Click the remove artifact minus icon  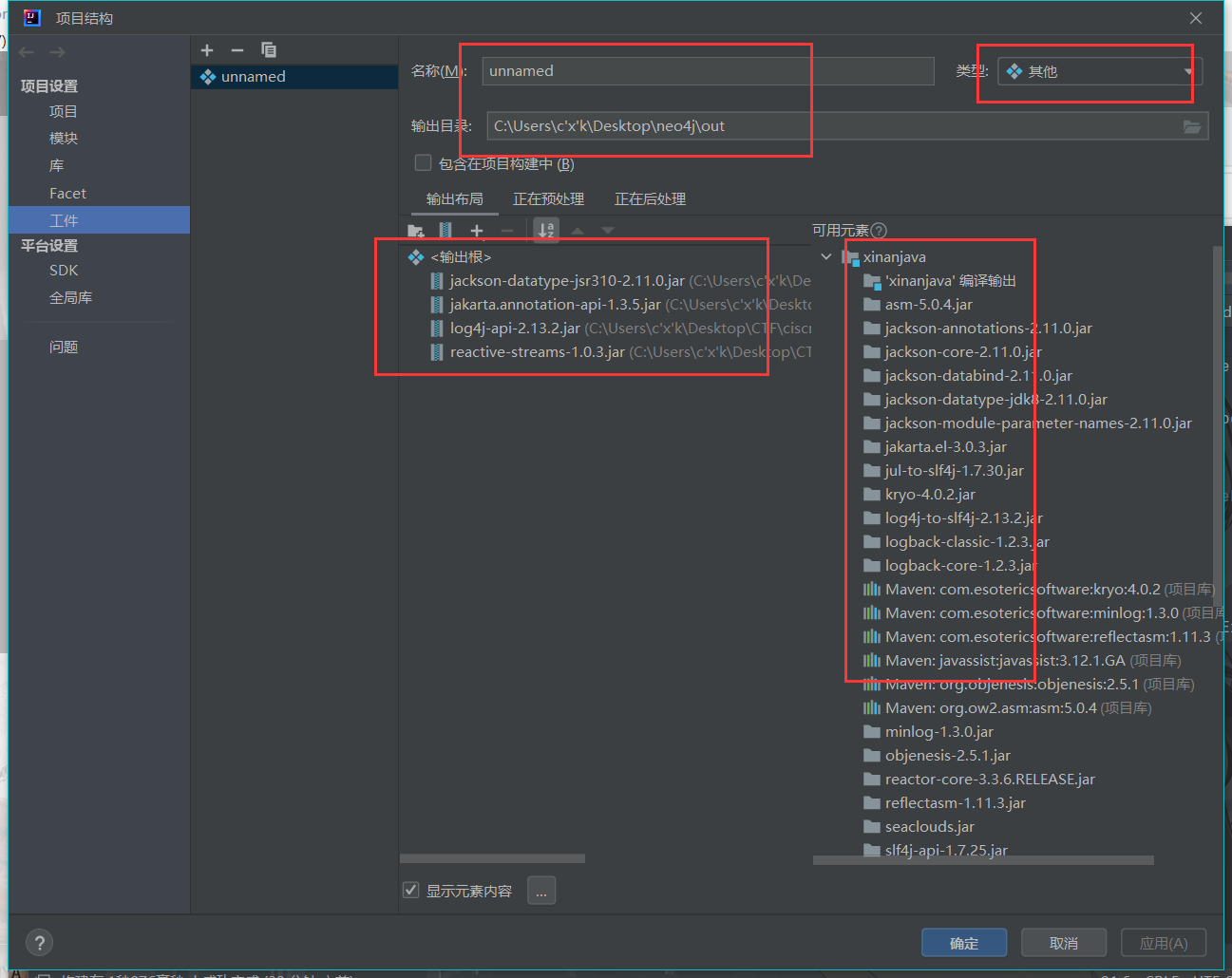[237, 50]
